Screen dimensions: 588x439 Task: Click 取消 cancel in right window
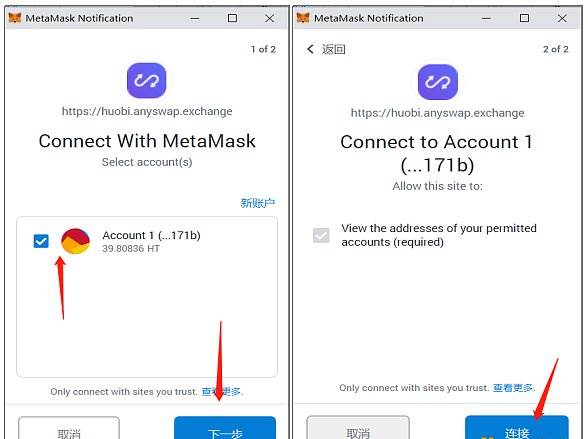pos(358,427)
